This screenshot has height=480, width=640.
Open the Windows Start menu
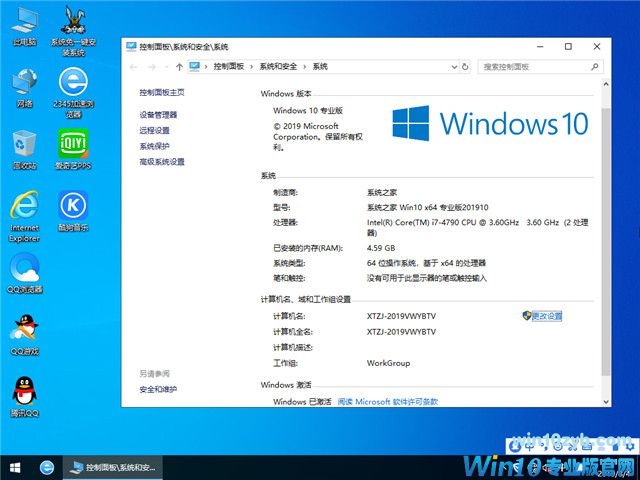click(x=15, y=467)
